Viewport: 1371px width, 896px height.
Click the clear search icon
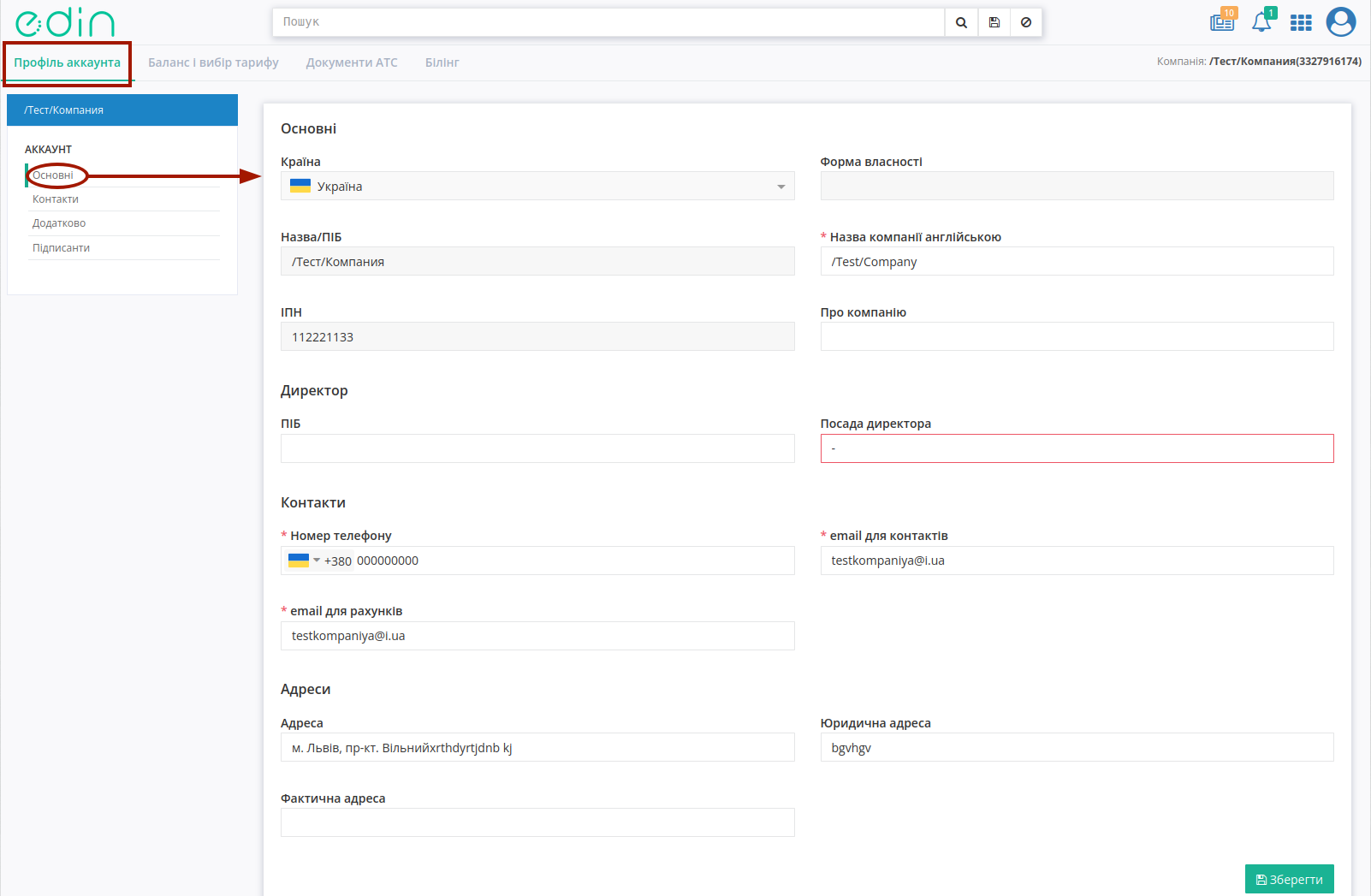1026,22
